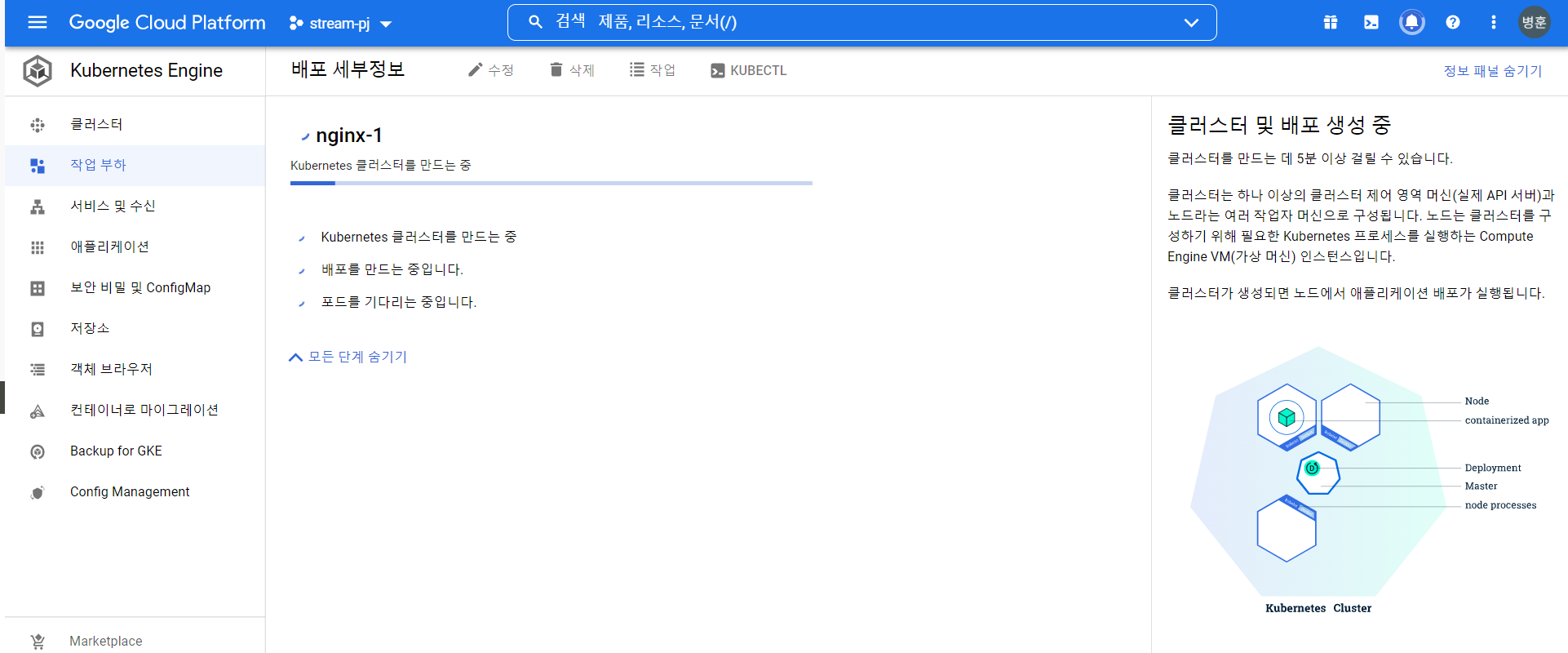Click the Kubernetes Cluster diagram illustration
Viewport: 1568px width, 653px height.
tap(1371, 479)
